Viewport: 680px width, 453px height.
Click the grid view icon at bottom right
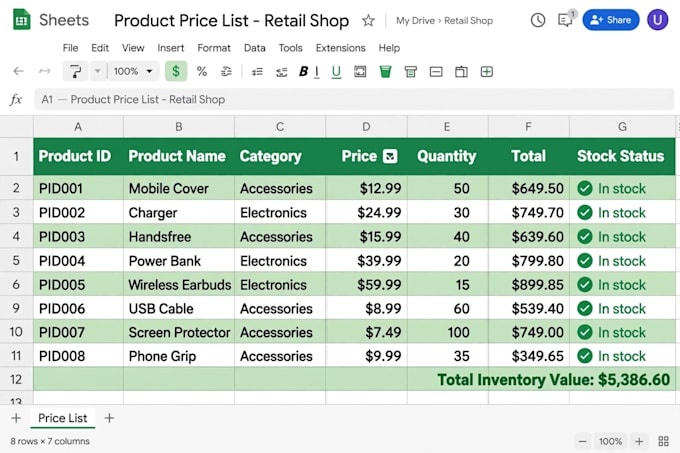tap(663, 441)
